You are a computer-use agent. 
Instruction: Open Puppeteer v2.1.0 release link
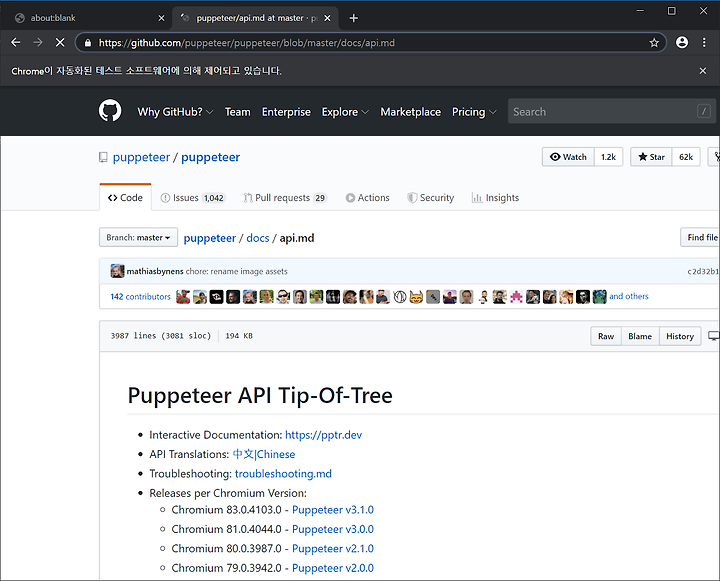[332, 548]
